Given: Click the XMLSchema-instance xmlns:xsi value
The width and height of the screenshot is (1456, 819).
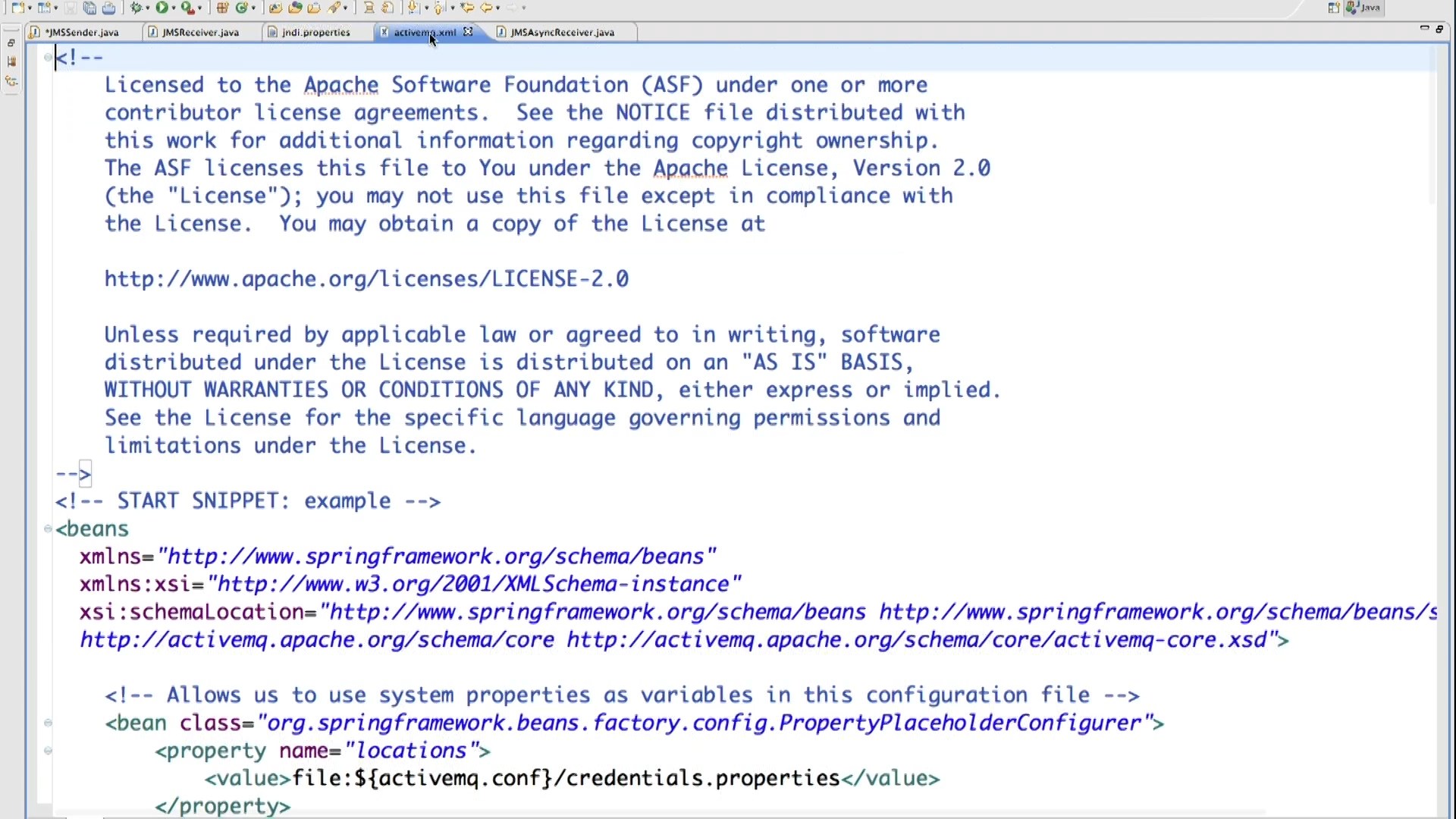Looking at the screenshot, I should 474,584.
